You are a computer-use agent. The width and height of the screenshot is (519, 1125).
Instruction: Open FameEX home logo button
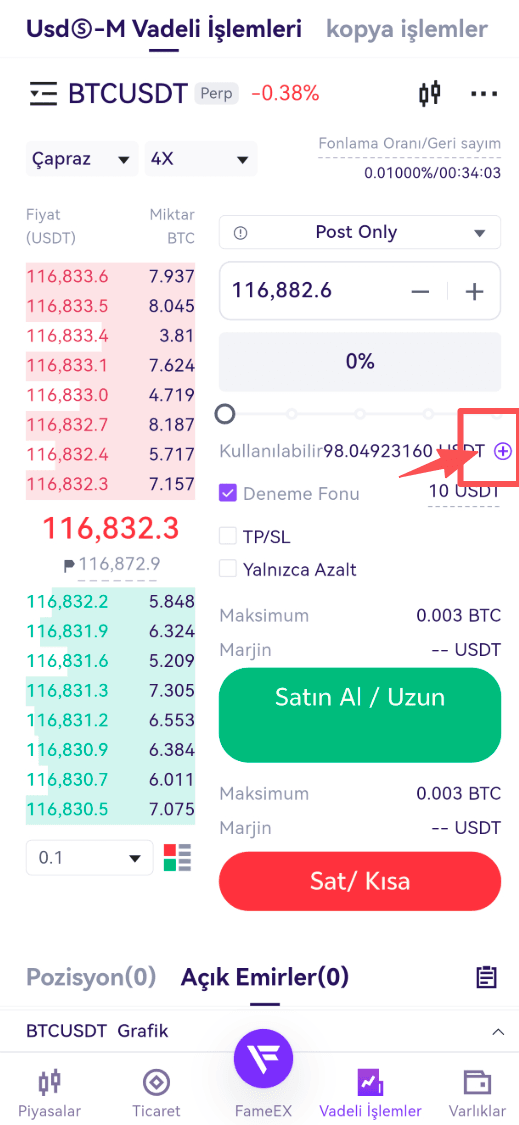263,1058
